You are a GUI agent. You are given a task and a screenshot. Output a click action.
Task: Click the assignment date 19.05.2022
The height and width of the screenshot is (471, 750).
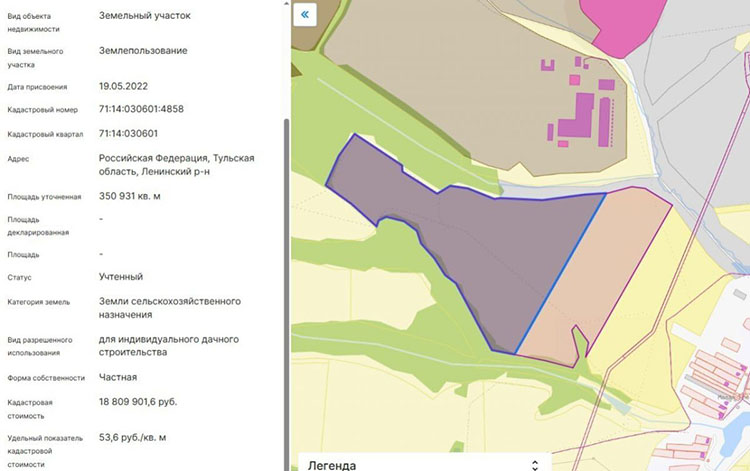click(x=125, y=86)
